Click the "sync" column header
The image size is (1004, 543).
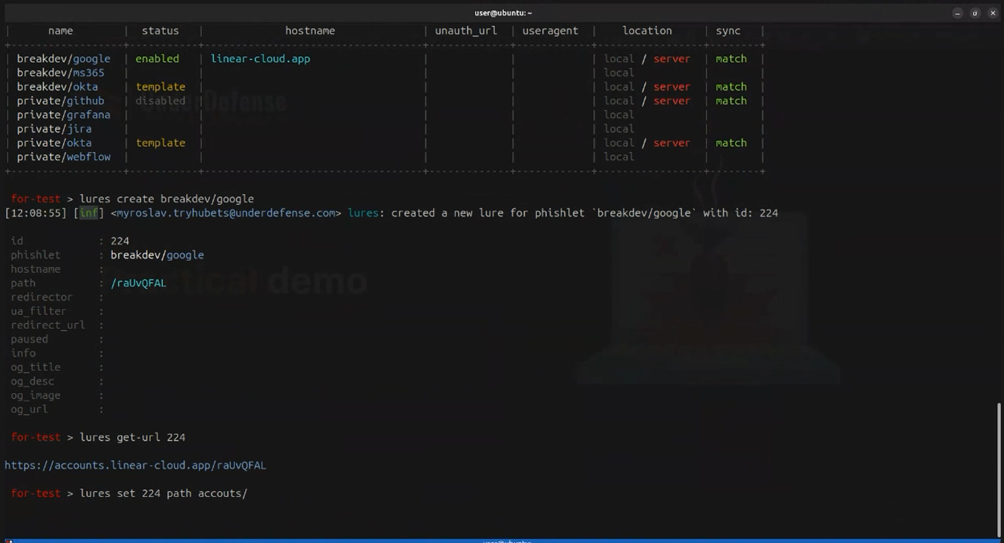click(728, 31)
